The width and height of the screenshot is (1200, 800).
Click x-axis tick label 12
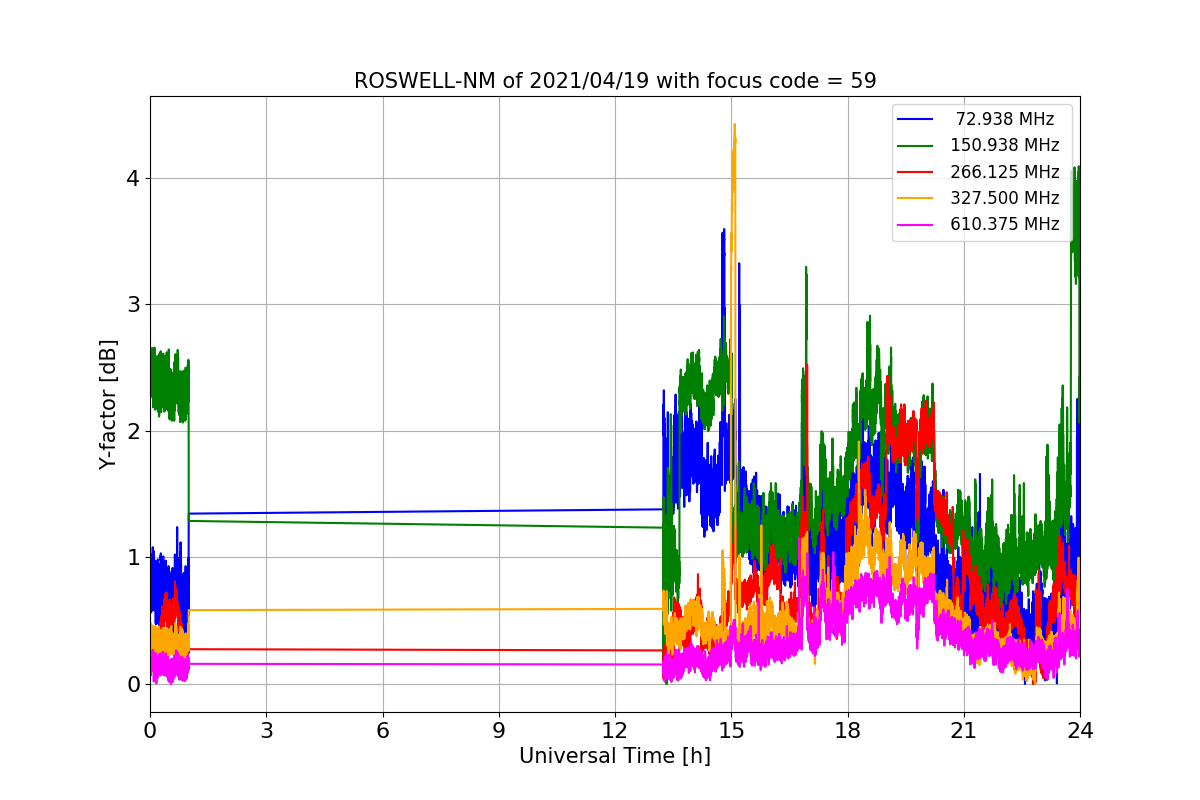pos(615,731)
